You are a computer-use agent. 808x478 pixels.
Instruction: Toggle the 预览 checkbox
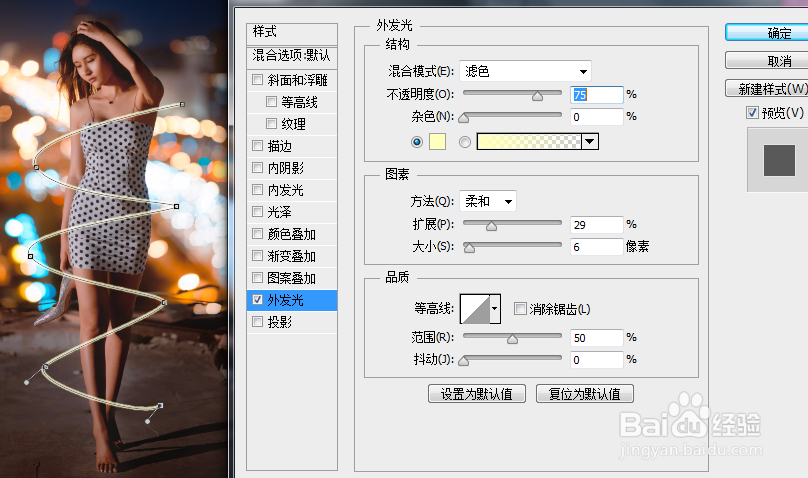(x=752, y=112)
